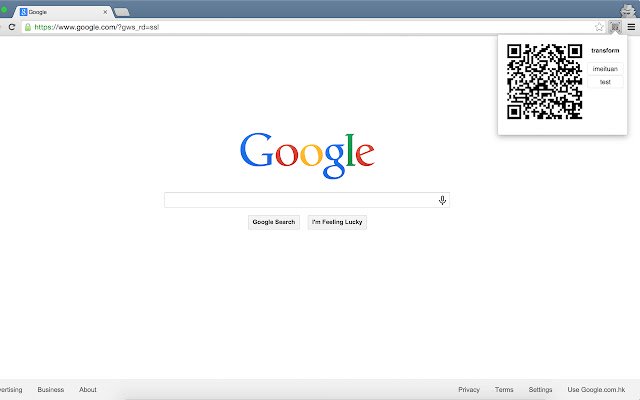Screen dimensions: 640x400
Task: Click the Use Google.com.hk link
Action: (x=596, y=389)
